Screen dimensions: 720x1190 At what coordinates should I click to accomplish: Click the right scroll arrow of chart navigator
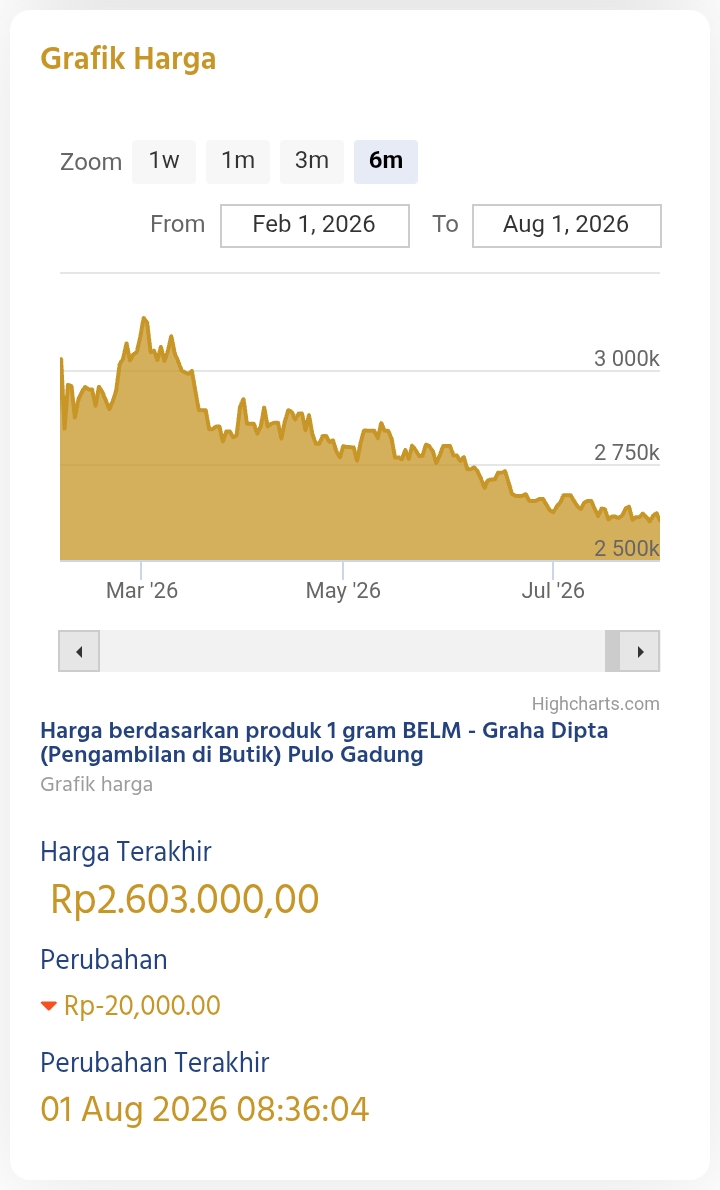640,651
